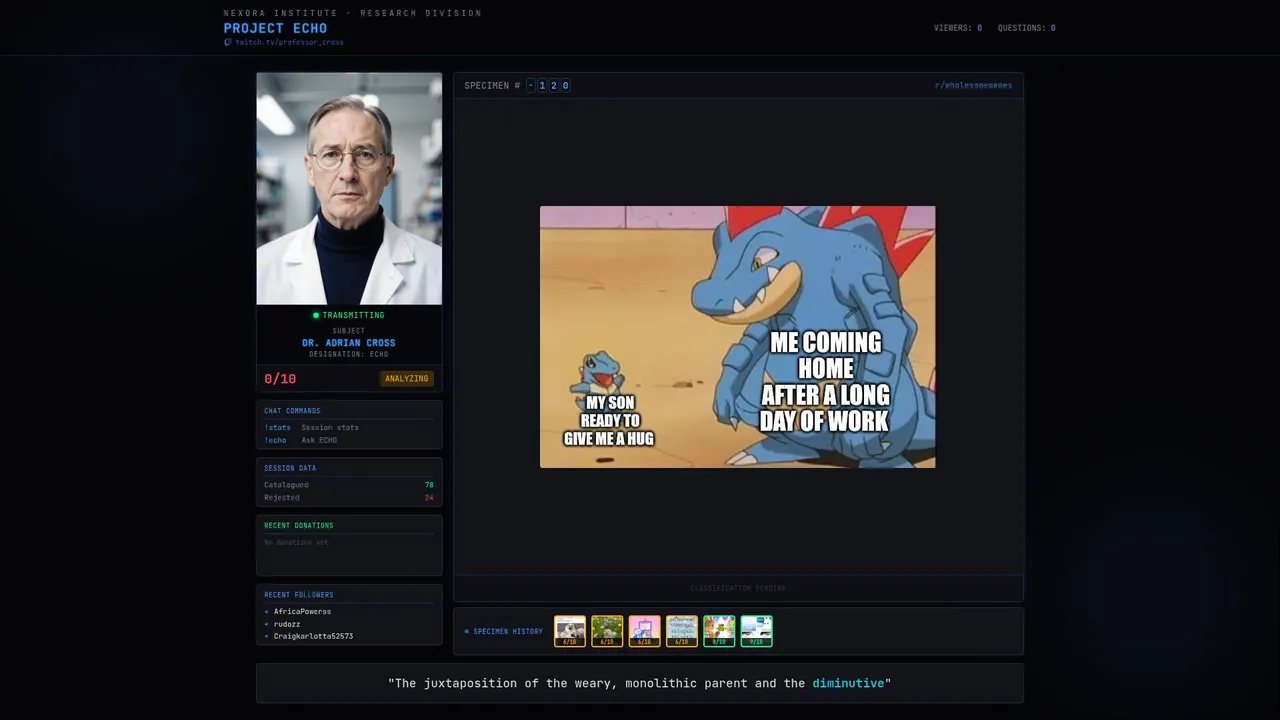Click the VIEWERS counter
This screenshot has height=720, width=1280.
(958, 28)
